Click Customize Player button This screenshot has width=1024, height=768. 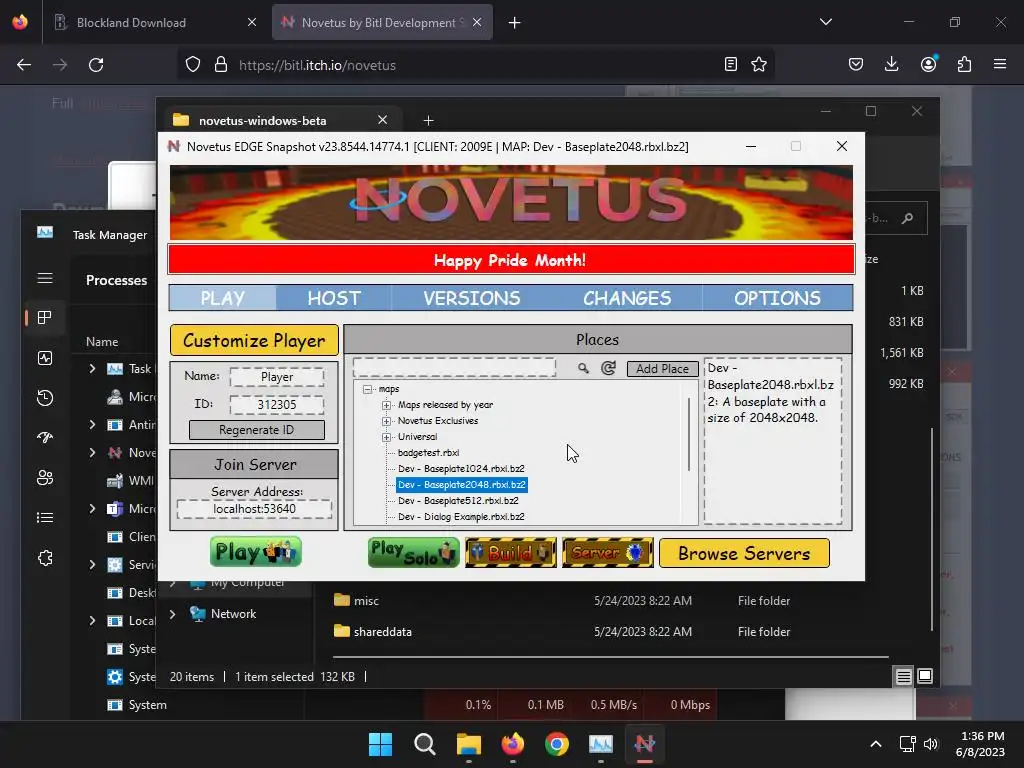tap(254, 340)
